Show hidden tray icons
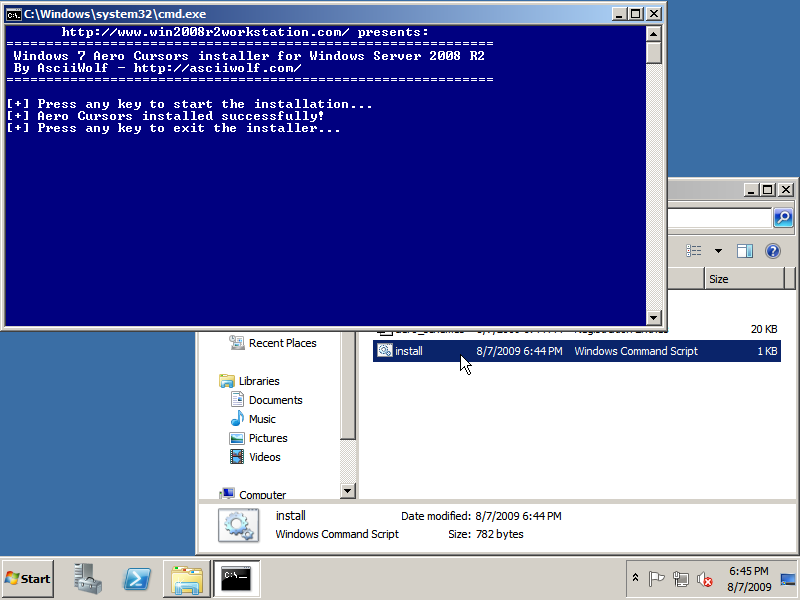The image size is (800, 600). (636, 578)
